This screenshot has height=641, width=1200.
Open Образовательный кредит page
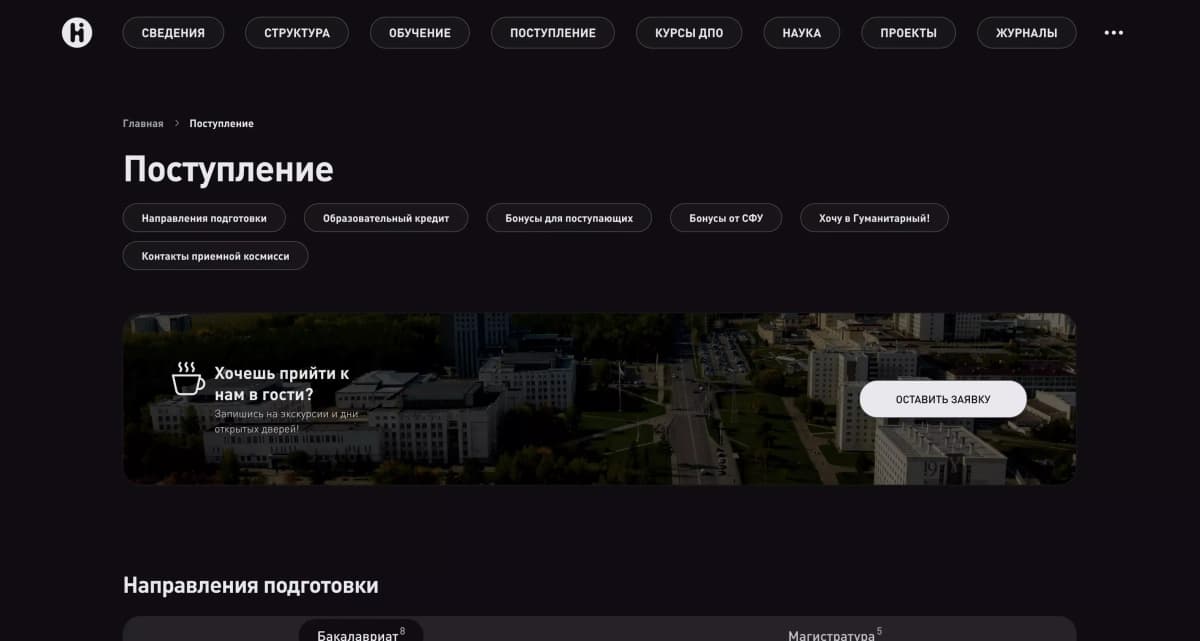[386, 217]
